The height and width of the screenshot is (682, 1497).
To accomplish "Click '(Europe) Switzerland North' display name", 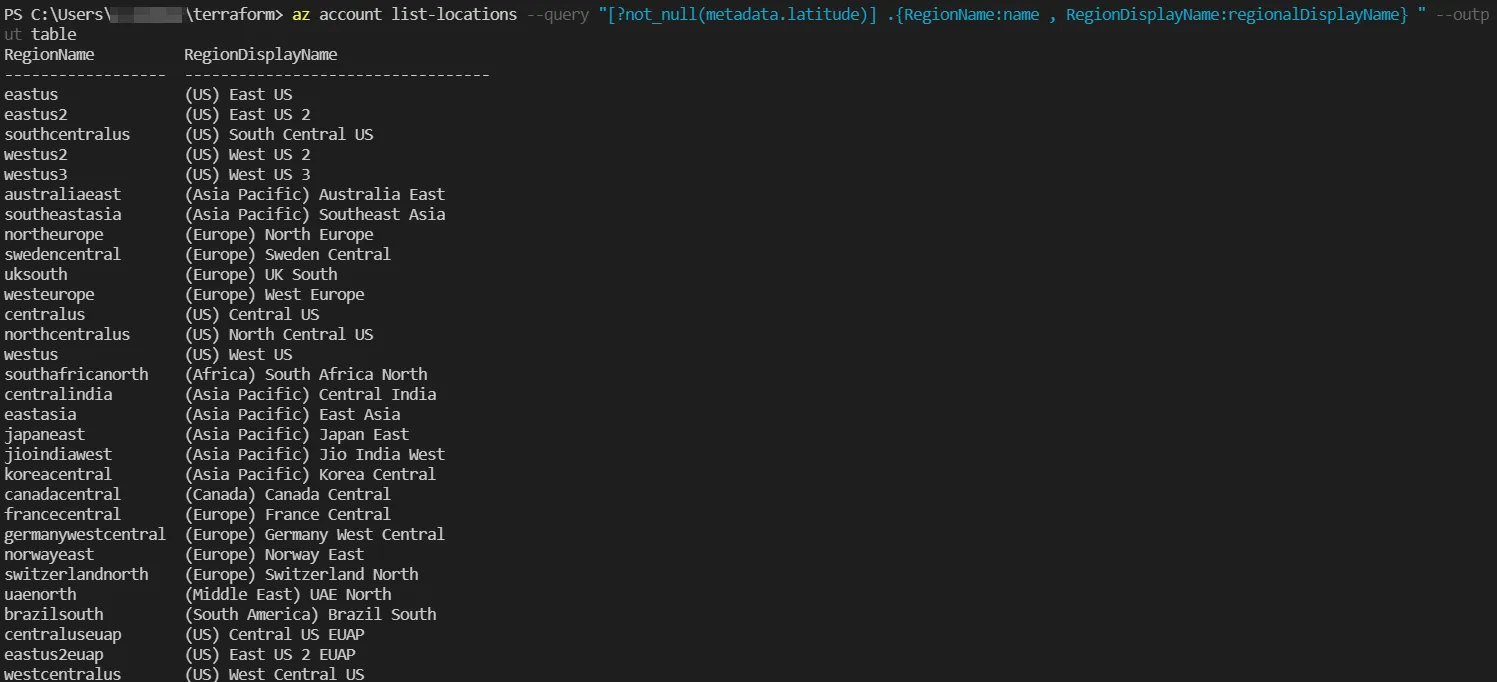I will pyautogui.click(x=302, y=575).
